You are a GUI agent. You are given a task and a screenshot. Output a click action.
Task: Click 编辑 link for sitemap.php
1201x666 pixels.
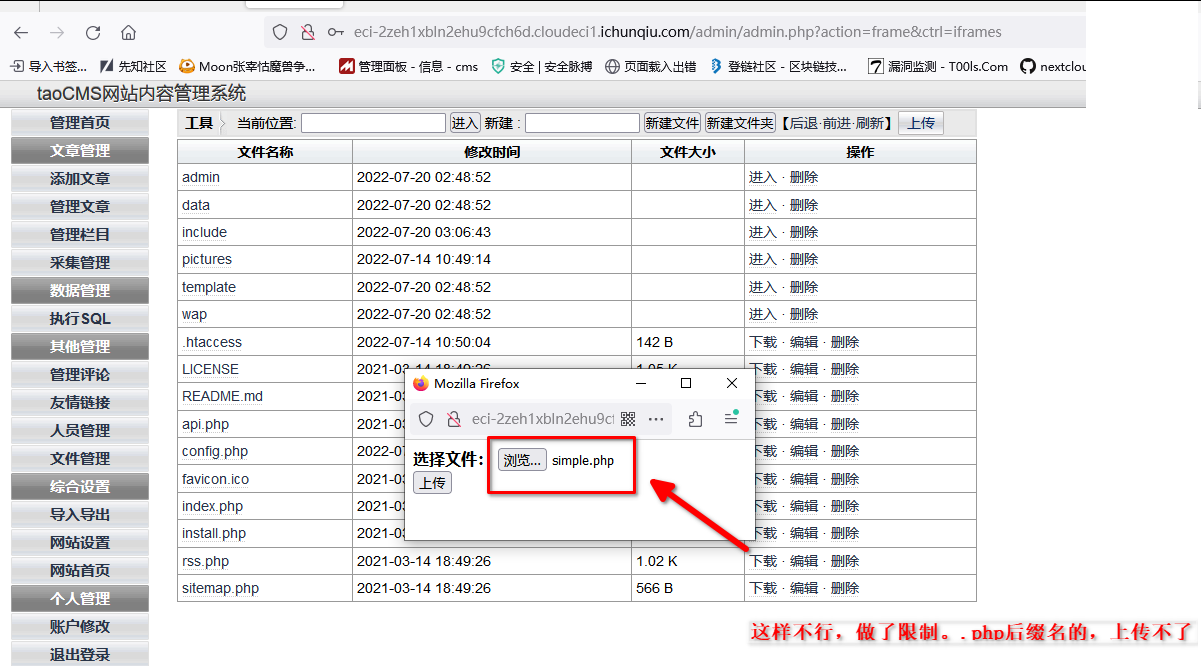(x=804, y=588)
